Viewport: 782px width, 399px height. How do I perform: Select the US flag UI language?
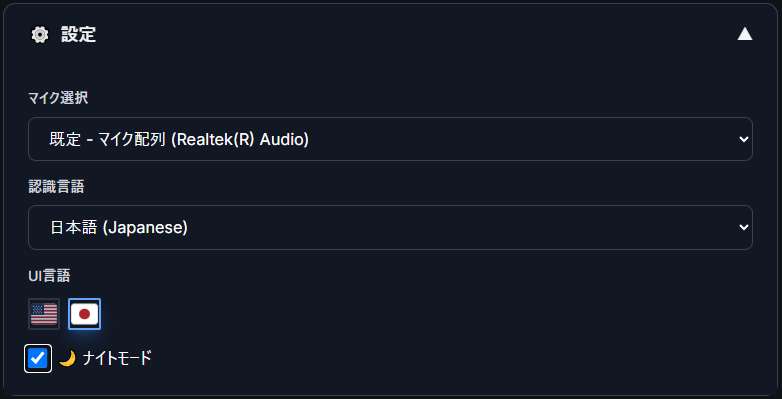pyautogui.click(x=44, y=314)
